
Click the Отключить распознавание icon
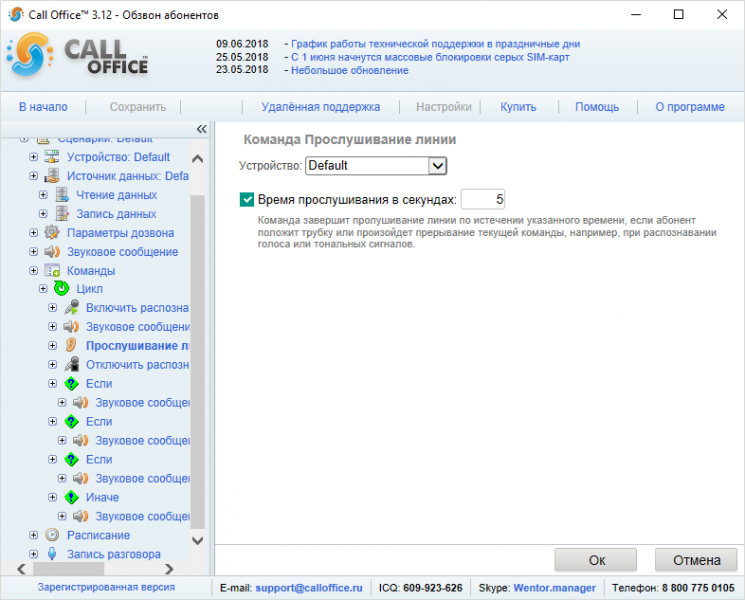pos(71,364)
